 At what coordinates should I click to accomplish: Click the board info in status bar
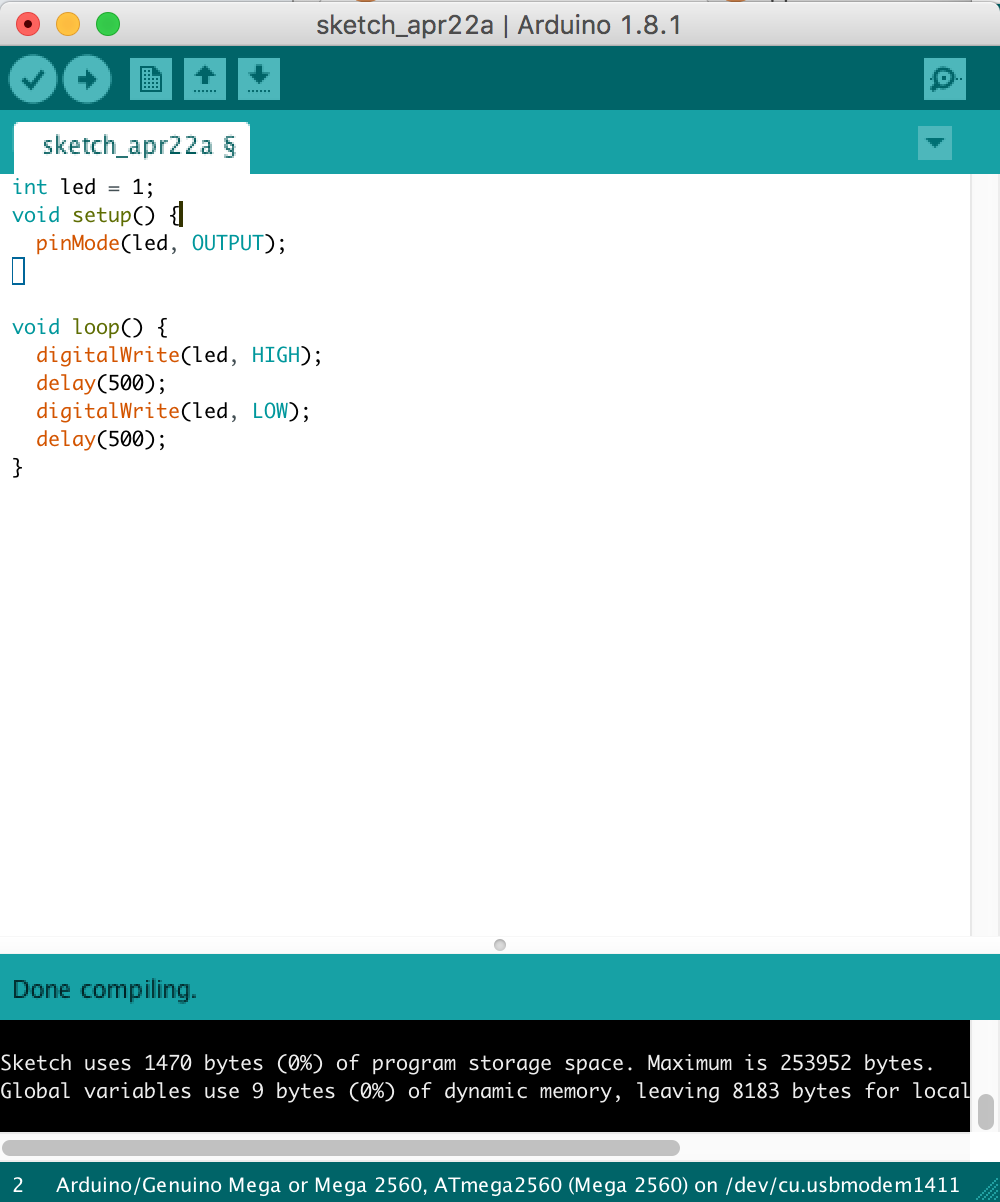tap(508, 1185)
